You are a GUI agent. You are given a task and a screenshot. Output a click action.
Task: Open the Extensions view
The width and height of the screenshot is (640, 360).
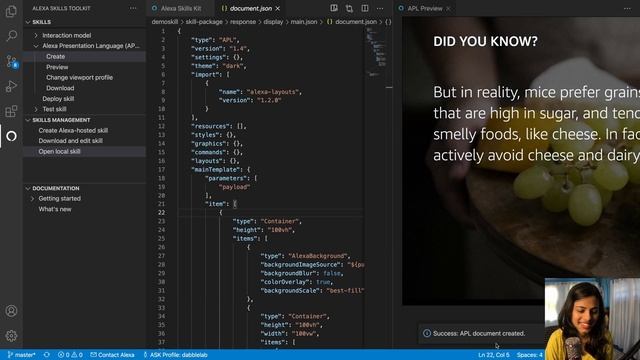pyautogui.click(x=11, y=111)
